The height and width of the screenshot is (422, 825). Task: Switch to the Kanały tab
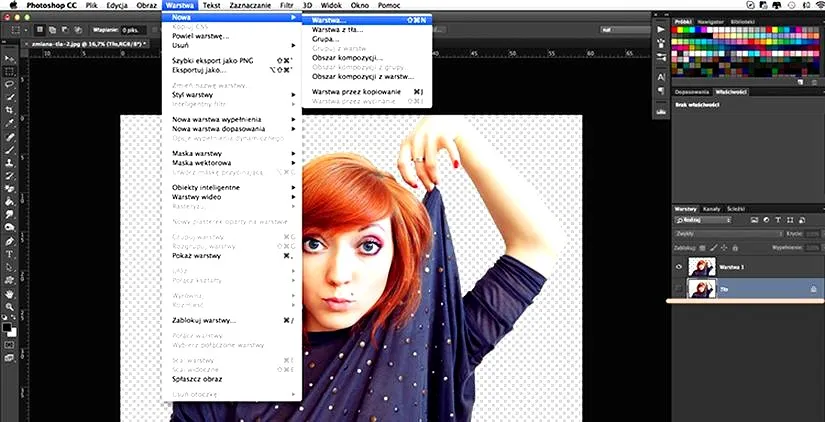tap(711, 209)
